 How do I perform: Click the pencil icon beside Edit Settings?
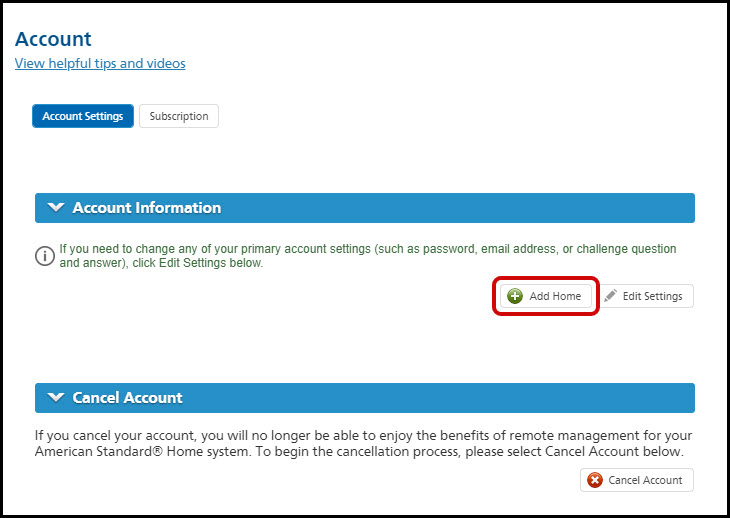610,296
